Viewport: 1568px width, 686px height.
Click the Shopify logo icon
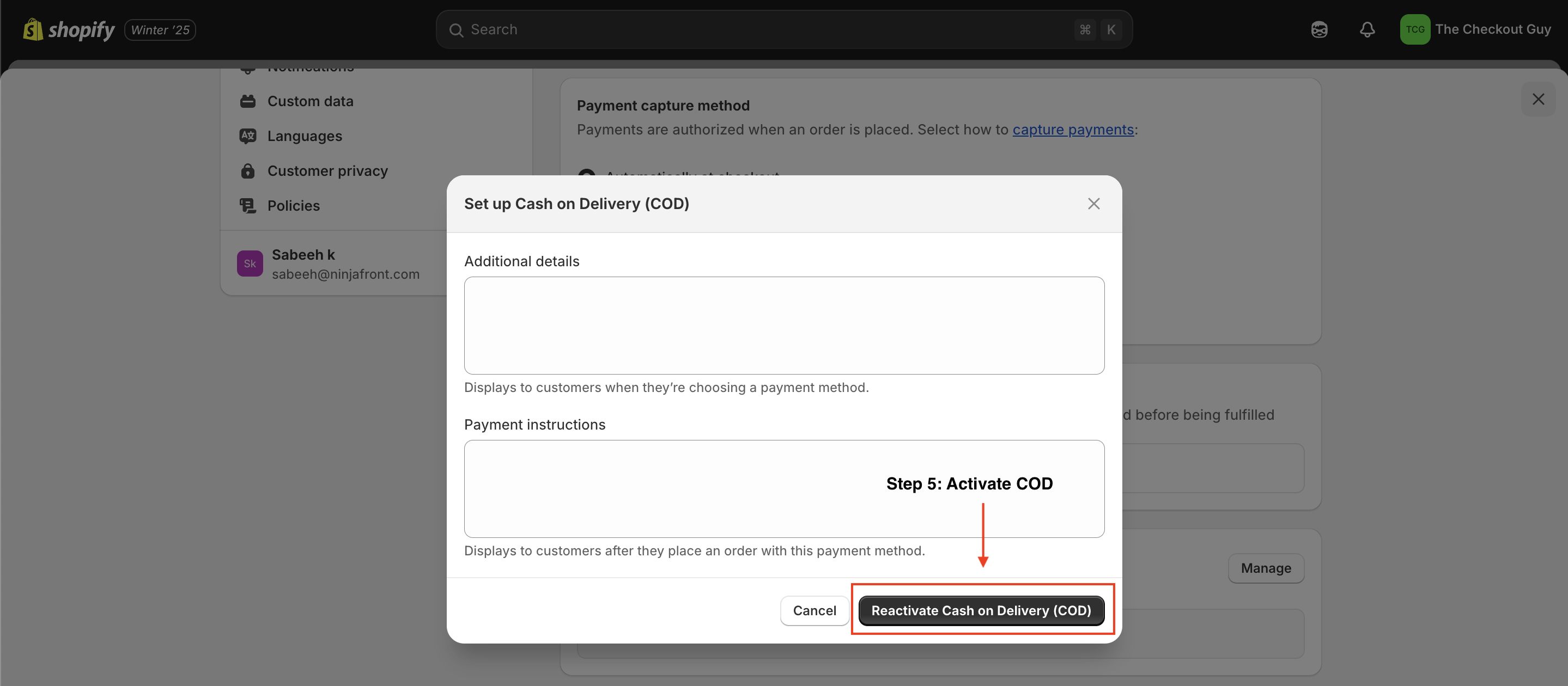pyautogui.click(x=33, y=29)
